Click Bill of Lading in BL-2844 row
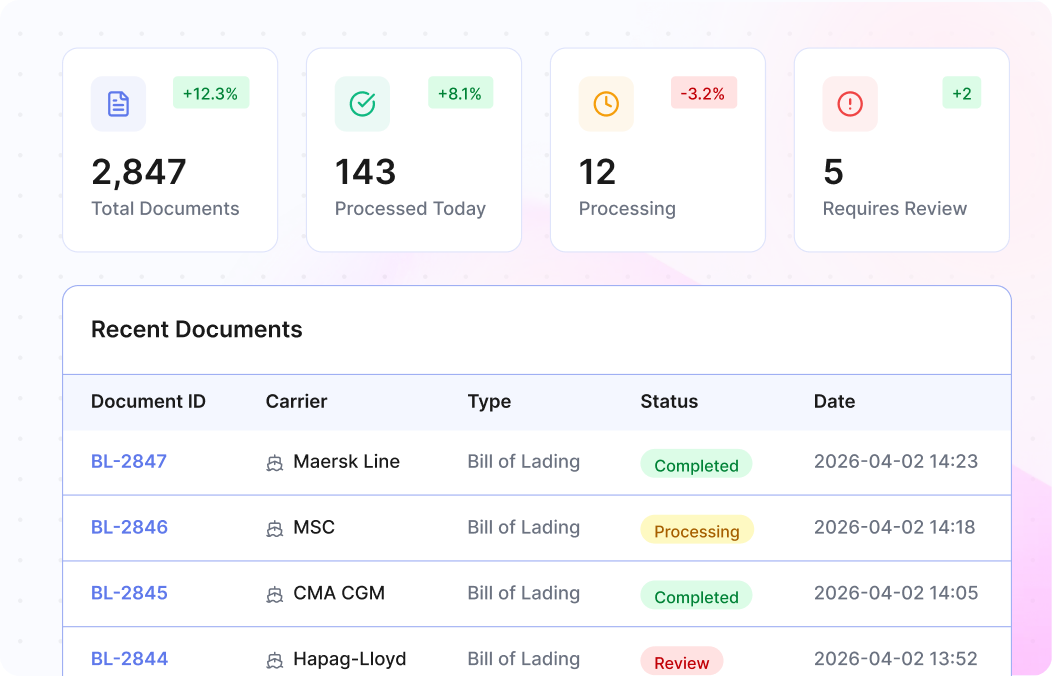 point(523,659)
